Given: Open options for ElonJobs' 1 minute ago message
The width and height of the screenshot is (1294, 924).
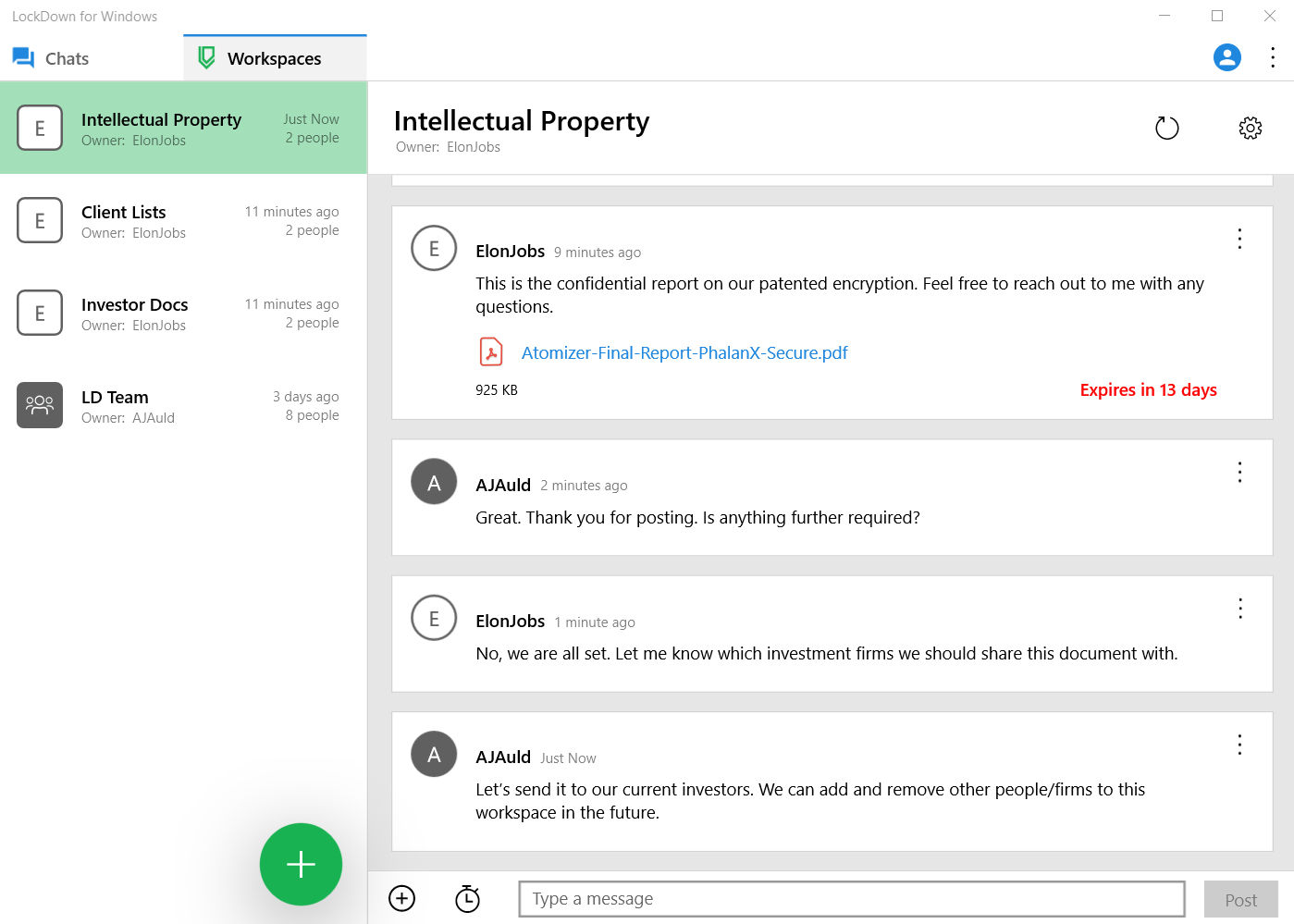Looking at the screenshot, I should point(1239,609).
